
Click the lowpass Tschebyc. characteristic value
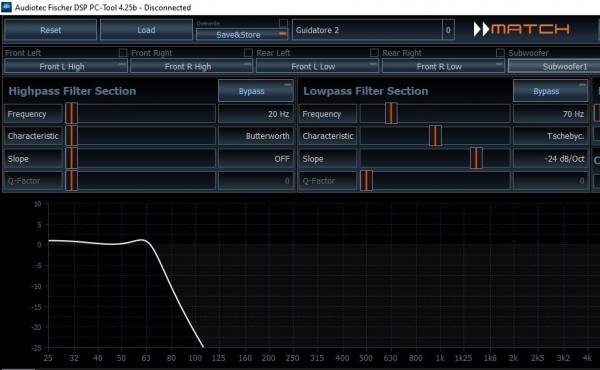click(550, 136)
